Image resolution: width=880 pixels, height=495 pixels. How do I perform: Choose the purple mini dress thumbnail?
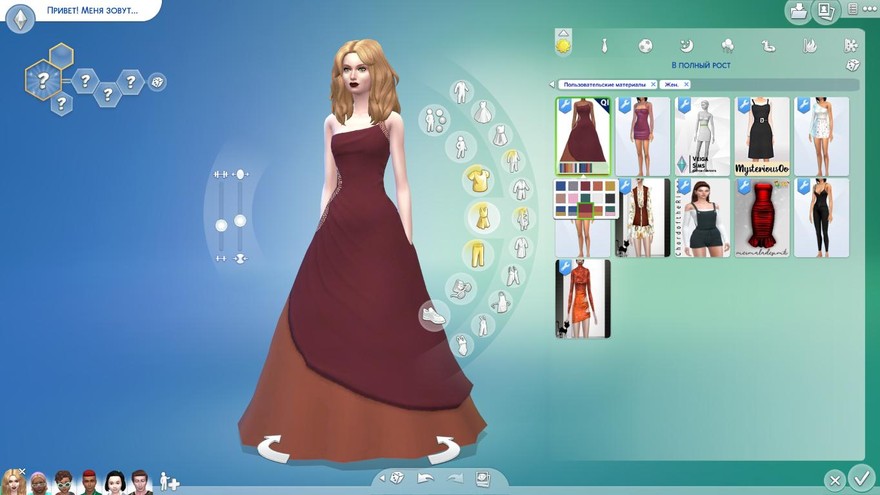click(643, 136)
